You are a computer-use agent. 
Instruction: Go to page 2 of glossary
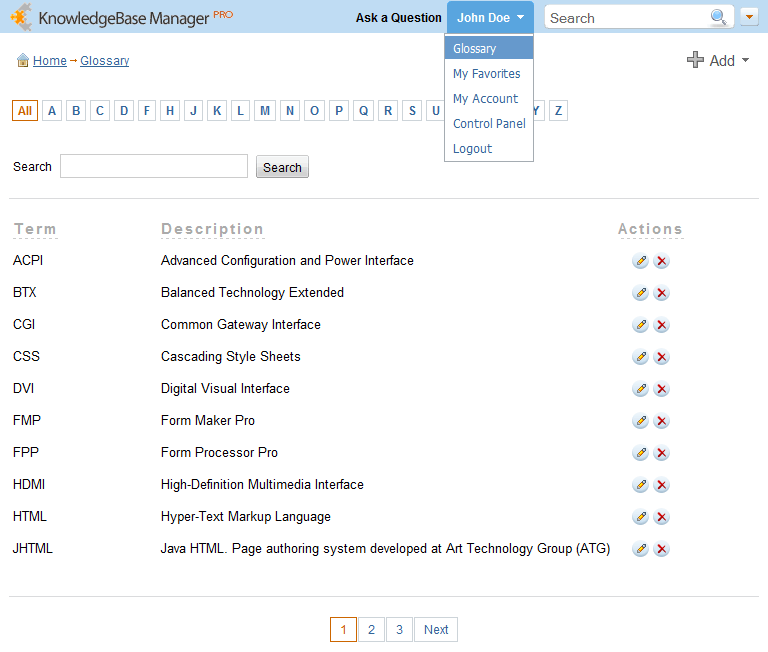(x=371, y=629)
